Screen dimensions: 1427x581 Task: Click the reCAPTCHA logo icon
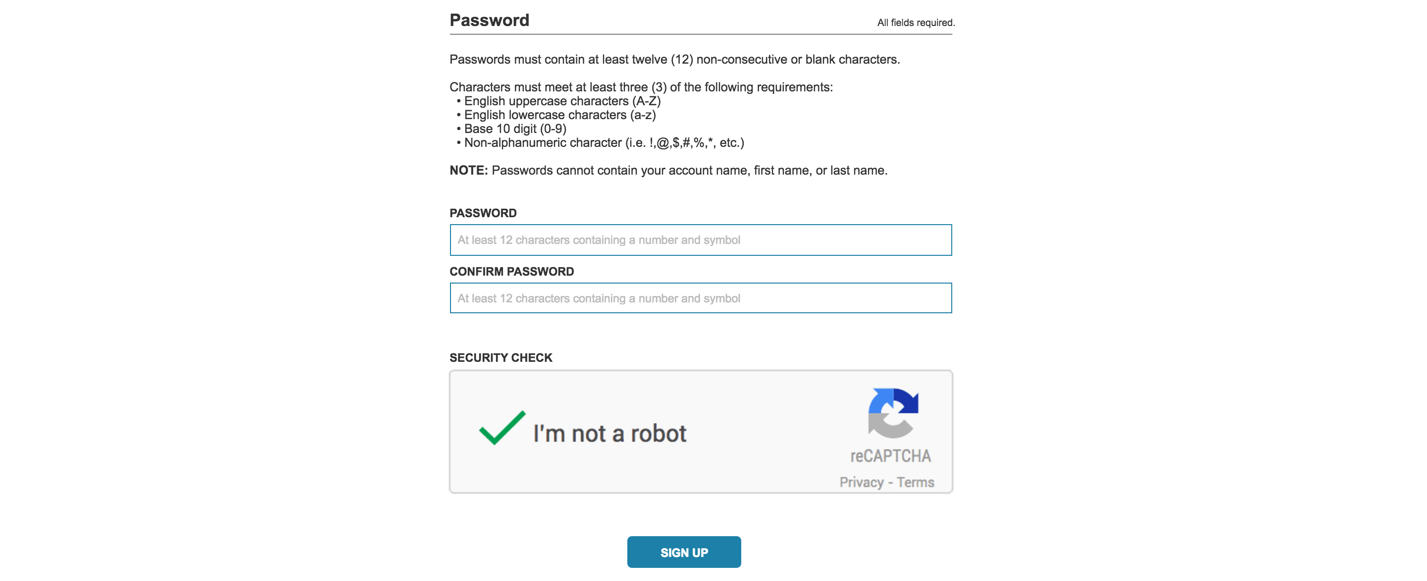point(892,413)
